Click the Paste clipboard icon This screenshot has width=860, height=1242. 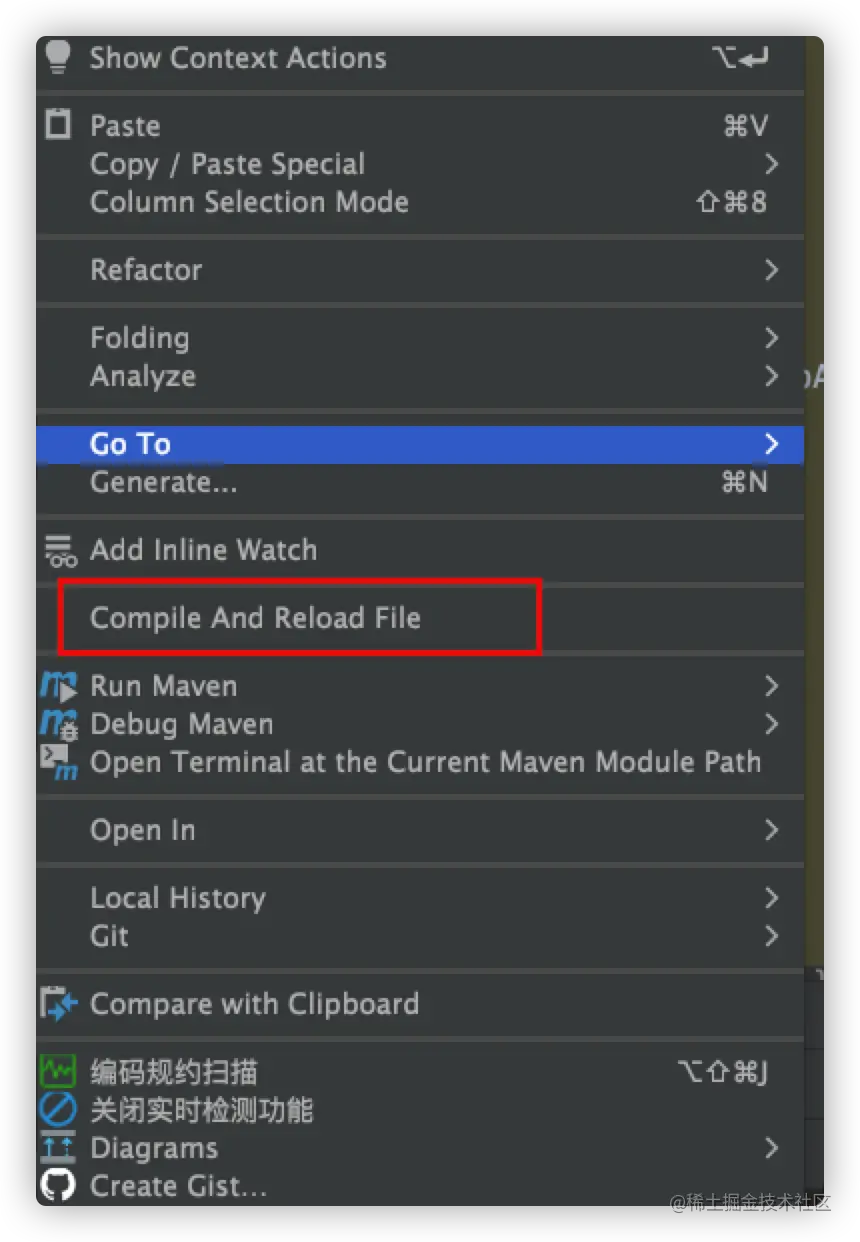pos(59,125)
